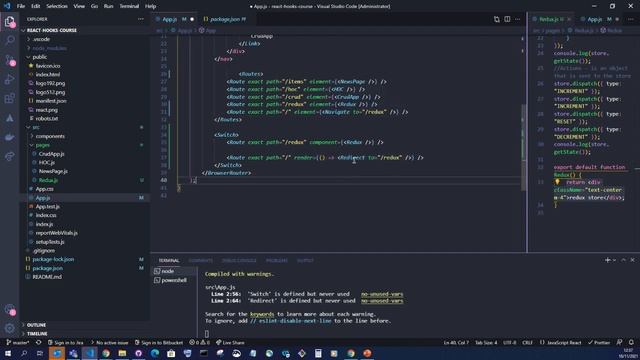Screen dimensions: 640x360
Task: Expand the .vscode folder
Action: [41, 39]
